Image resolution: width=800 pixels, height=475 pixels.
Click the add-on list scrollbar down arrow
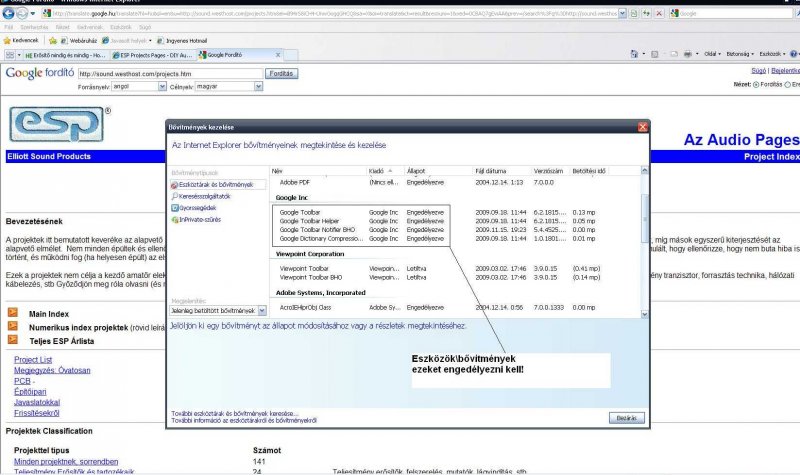click(x=644, y=314)
